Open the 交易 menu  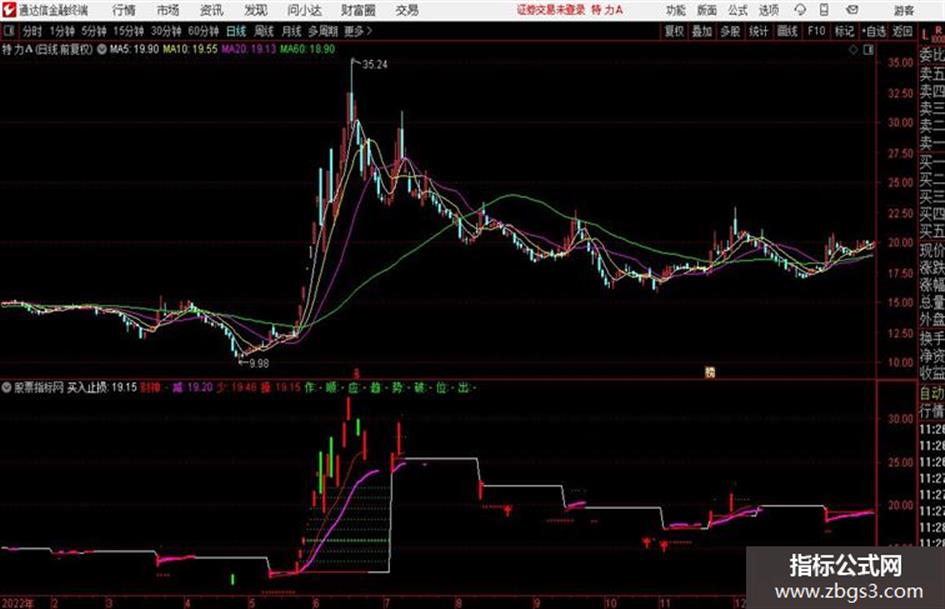tap(407, 10)
